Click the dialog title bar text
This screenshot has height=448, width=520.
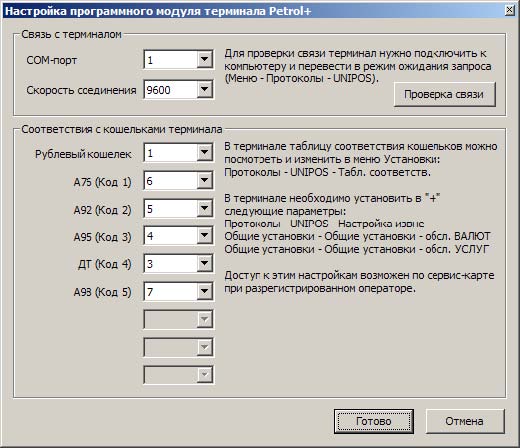click(x=158, y=11)
